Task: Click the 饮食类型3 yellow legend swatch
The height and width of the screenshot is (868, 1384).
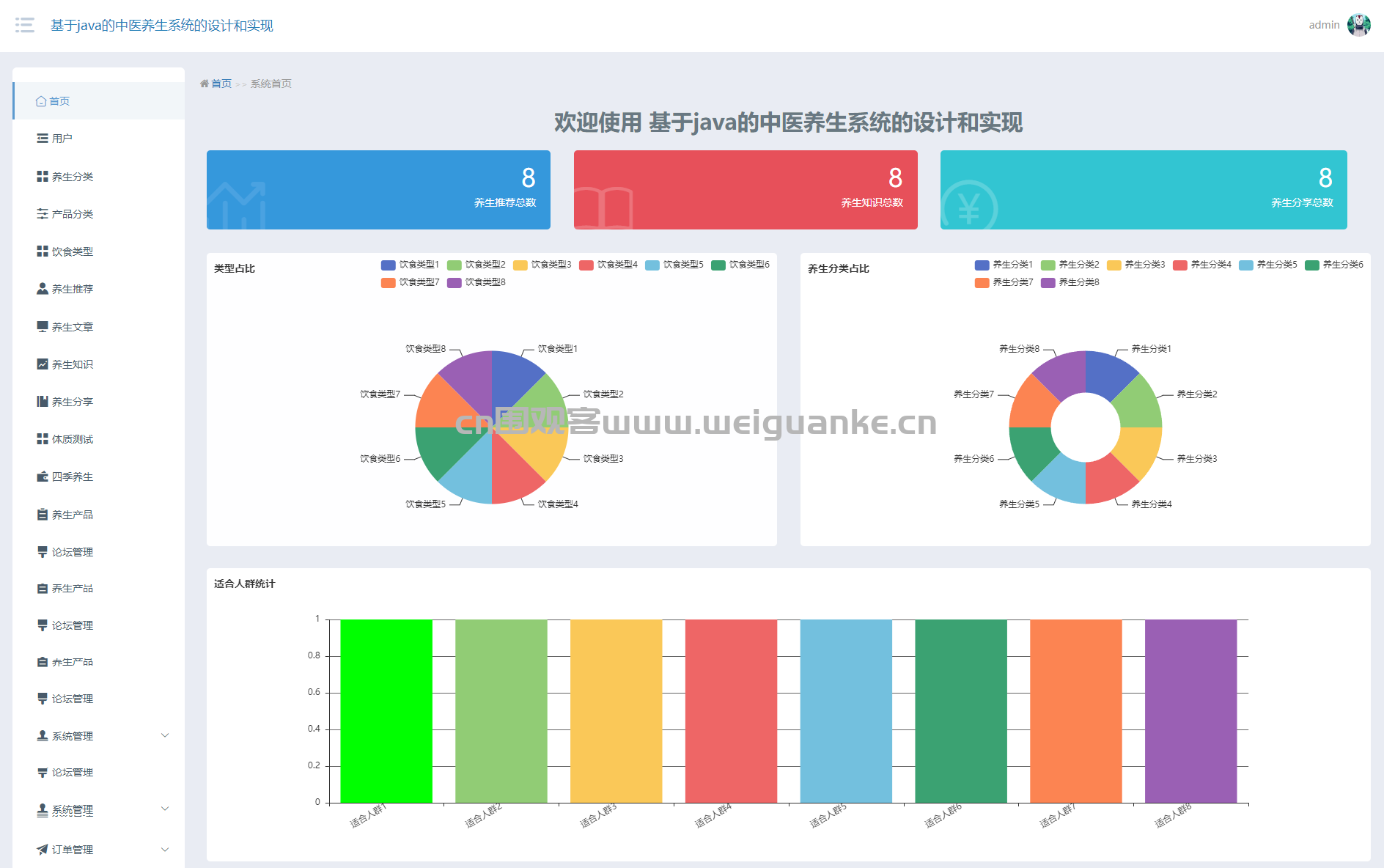Action: (x=520, y=265)
